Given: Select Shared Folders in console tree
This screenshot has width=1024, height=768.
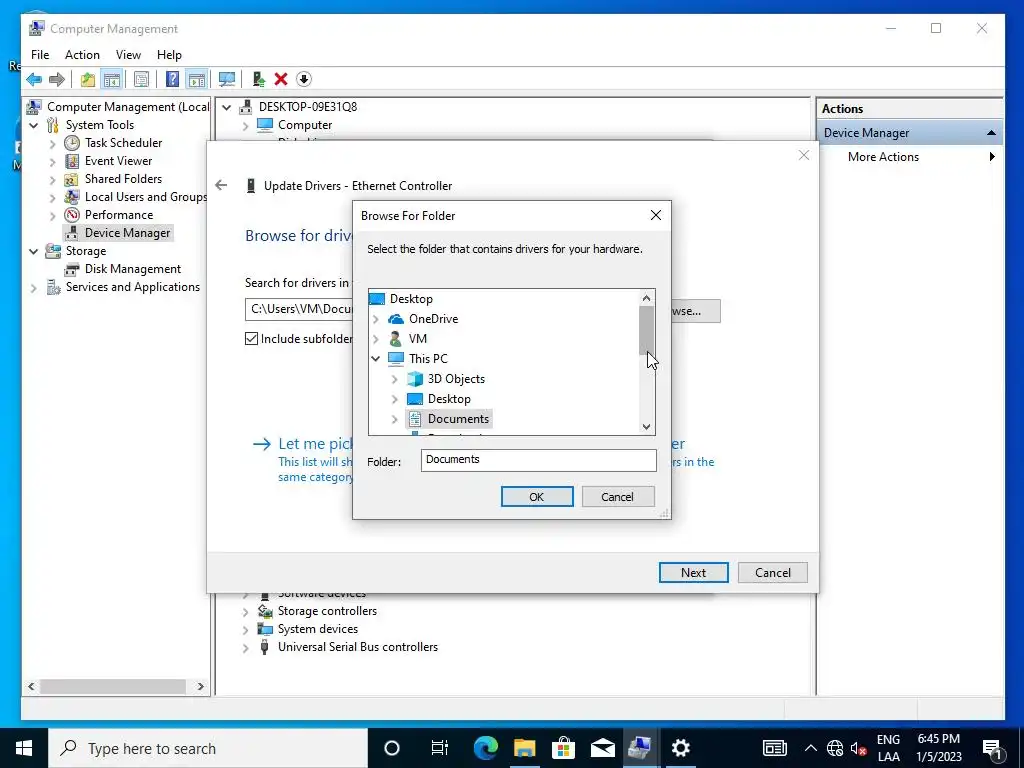Looking at the screenshot, I should pyautogui.click(x=123, y=179).
